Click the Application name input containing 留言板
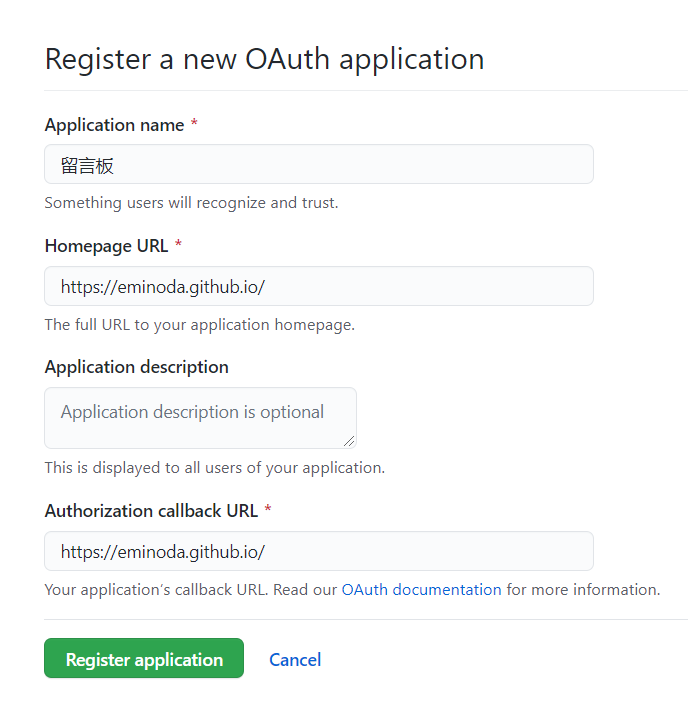The height and width of the screenshot is (725, 688). 319,164
